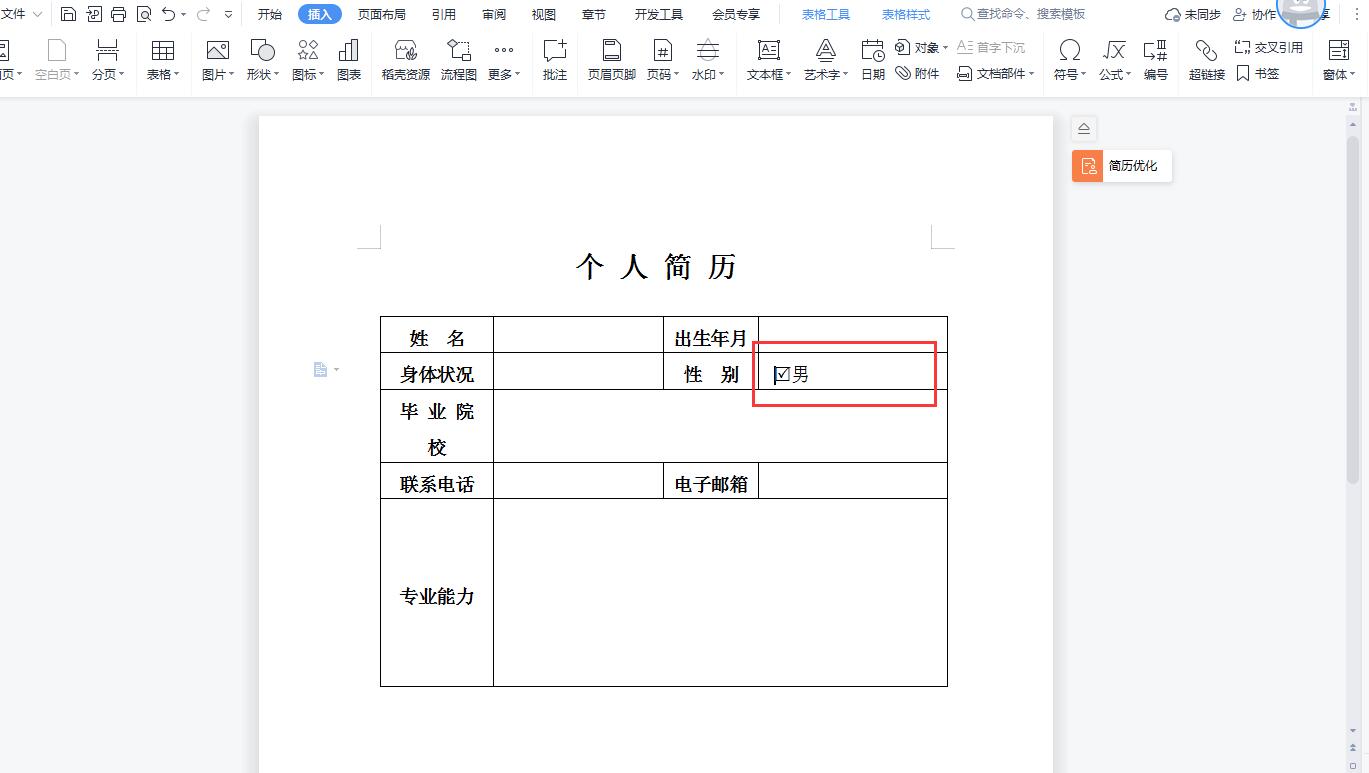Viewport: 1369px width, 773px height.
Task: Insert a hyperlink with the 超链接 icon
Action: pyautogui.click(x=1205, y=60)
